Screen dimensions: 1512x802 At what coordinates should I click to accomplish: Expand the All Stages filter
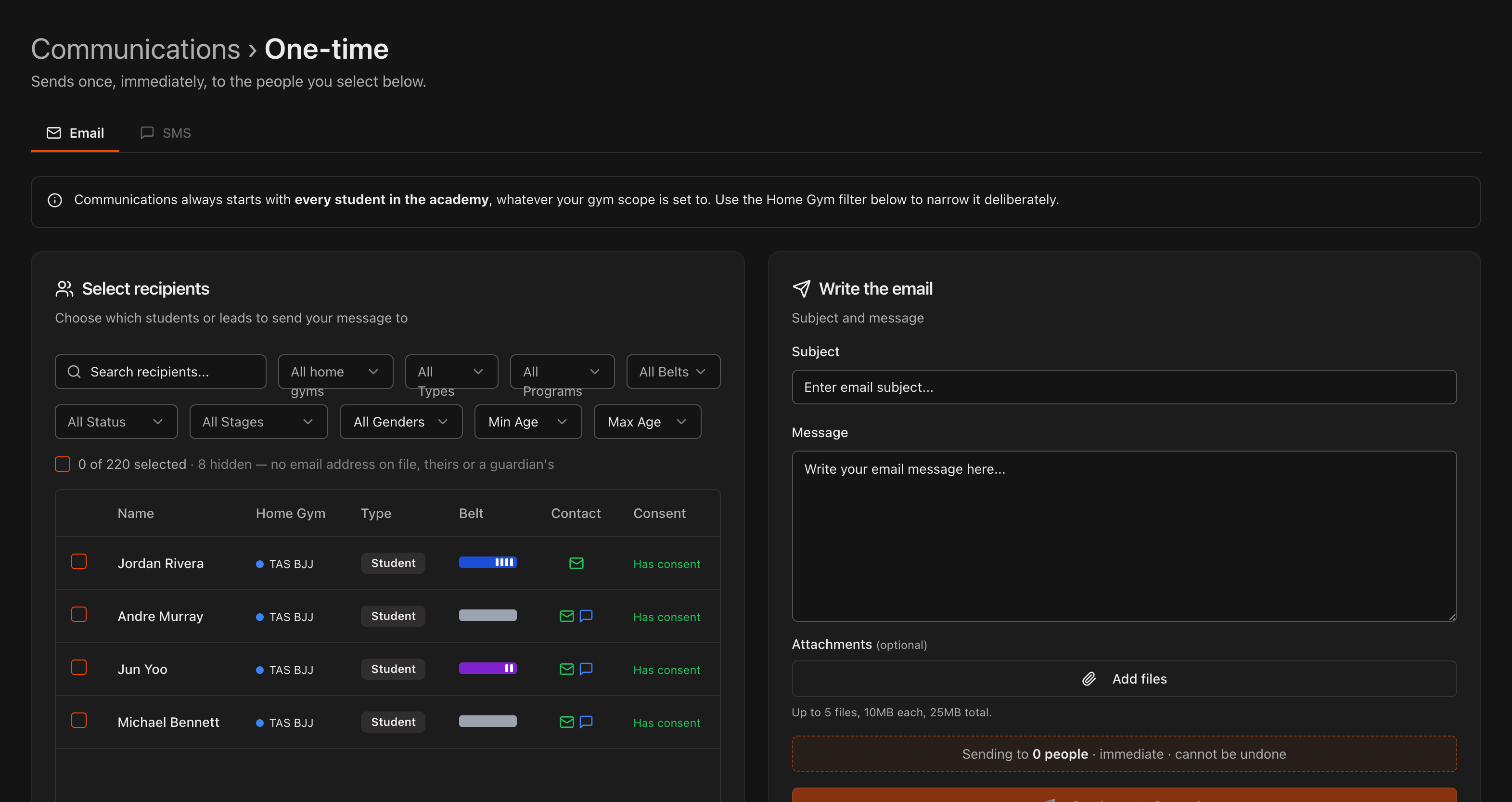point(258,422)
